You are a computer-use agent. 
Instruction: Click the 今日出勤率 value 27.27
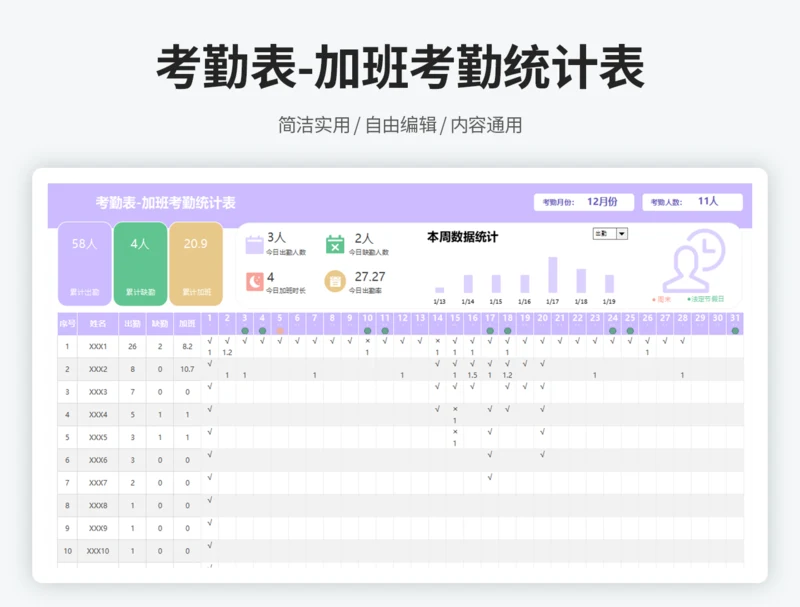370,277
